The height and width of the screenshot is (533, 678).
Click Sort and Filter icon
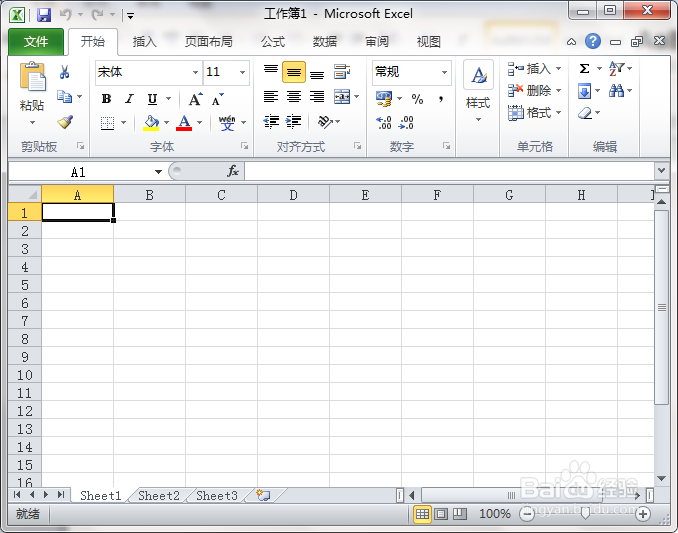[616, 68]
